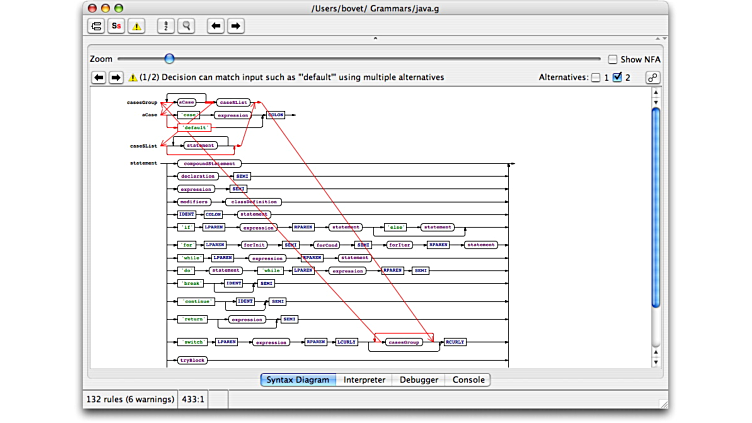This screenshot has height=423, width=752.
Task: Check Alternatives option 1
Action: [596, 77]
